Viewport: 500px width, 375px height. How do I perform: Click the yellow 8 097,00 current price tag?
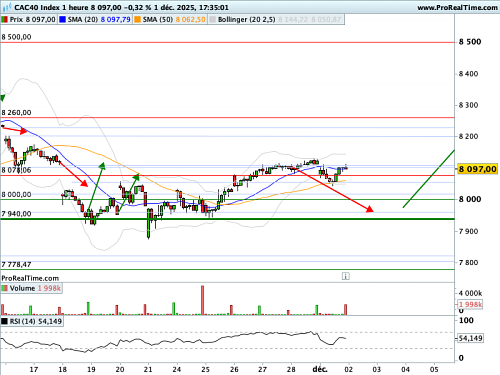(x=477, y=169)
